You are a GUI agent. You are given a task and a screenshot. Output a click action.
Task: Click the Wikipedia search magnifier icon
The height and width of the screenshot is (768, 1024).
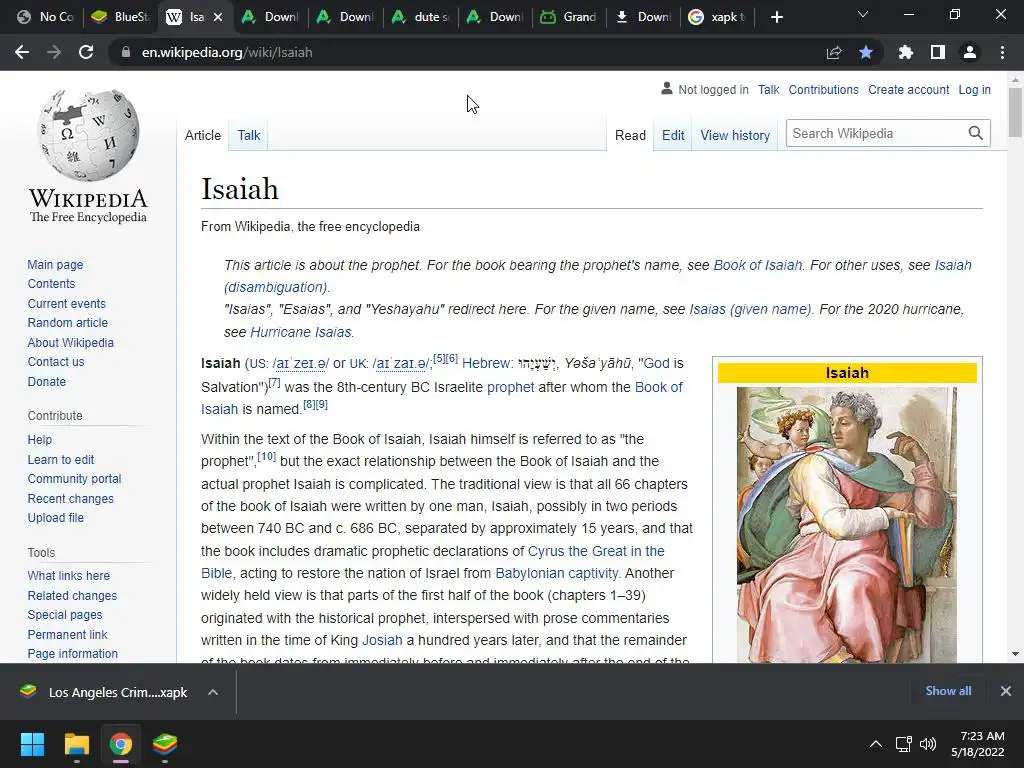tap(976, 133)
